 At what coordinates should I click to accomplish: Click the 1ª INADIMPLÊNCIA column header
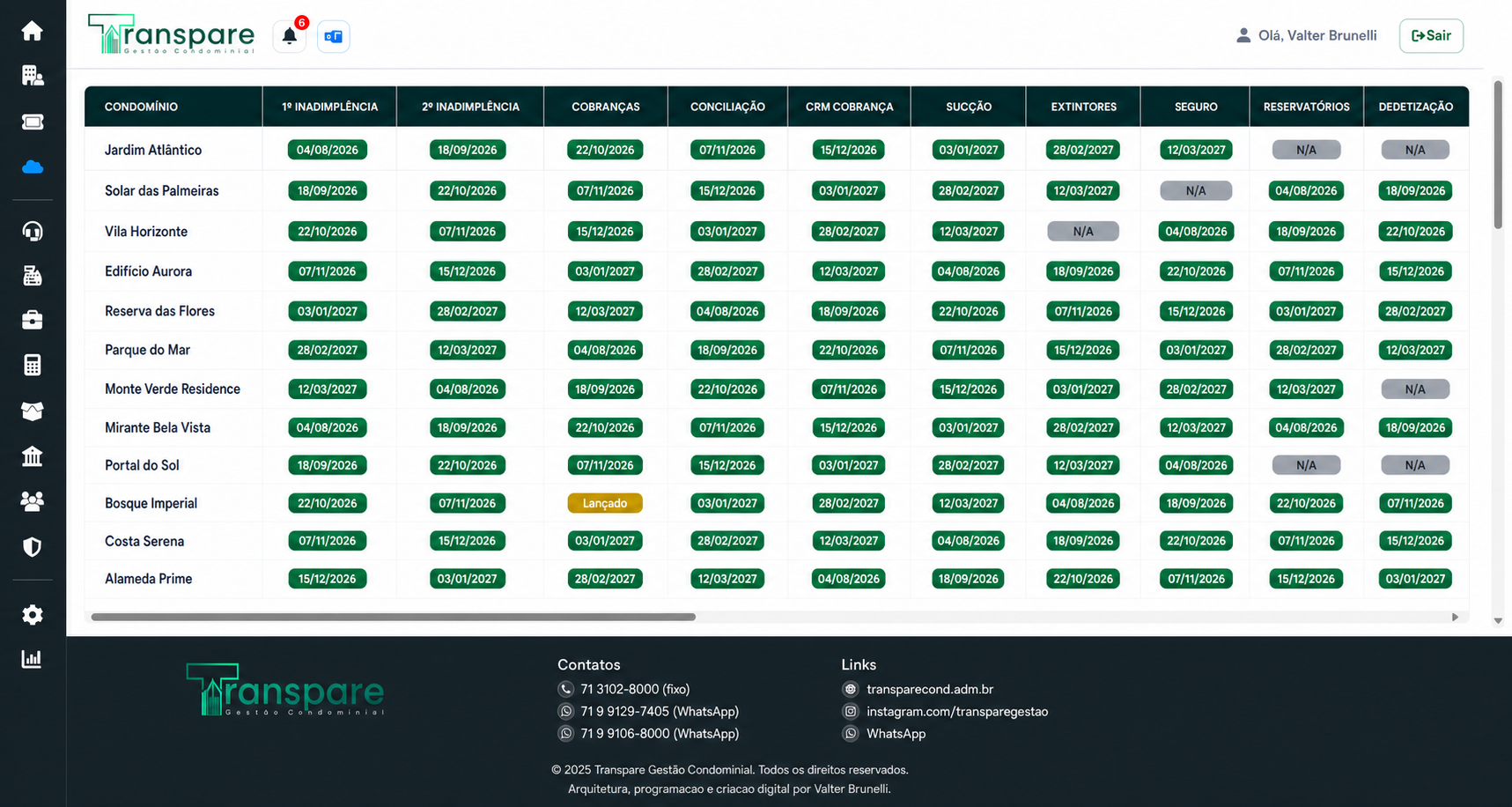[x=329, y=107]
